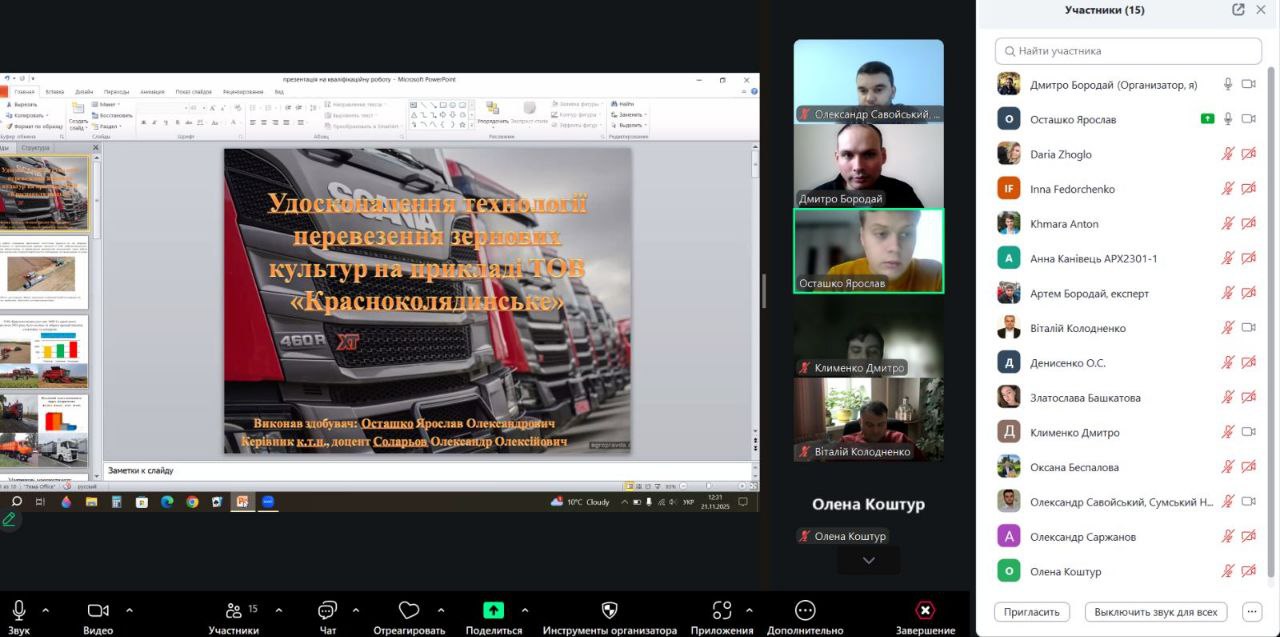
Task: Click the Invite (Пригласить) button
Action: [x=1032, y=612]
